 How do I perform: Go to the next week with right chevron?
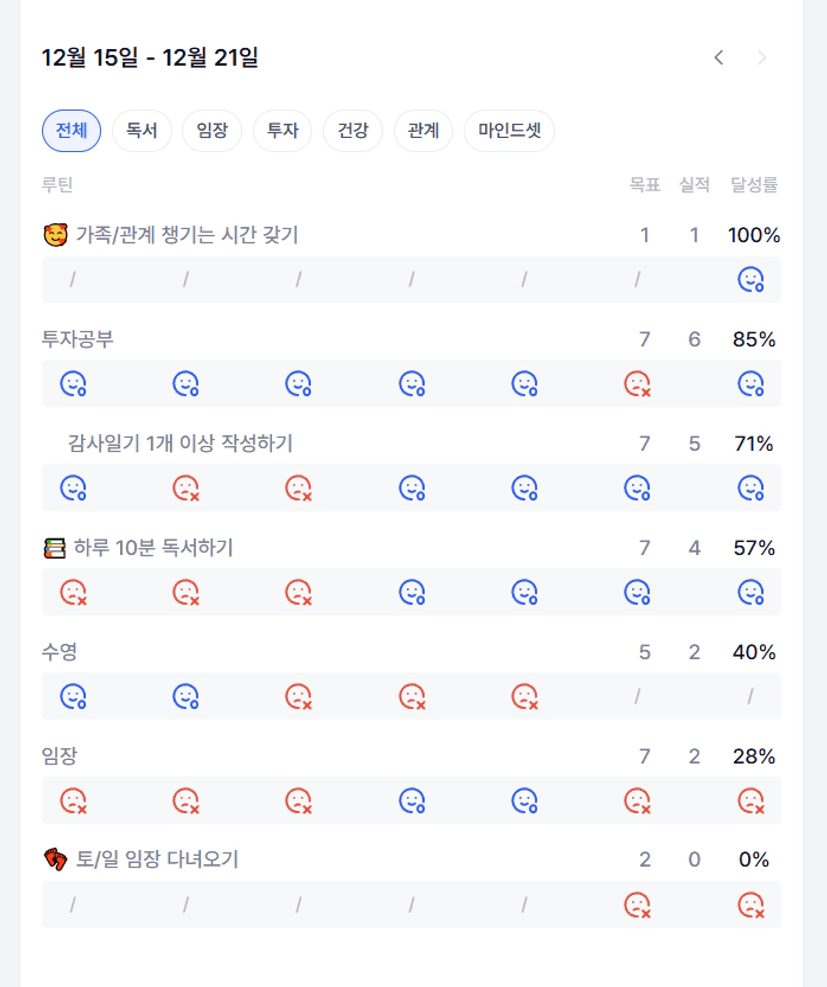click(762, 58)
